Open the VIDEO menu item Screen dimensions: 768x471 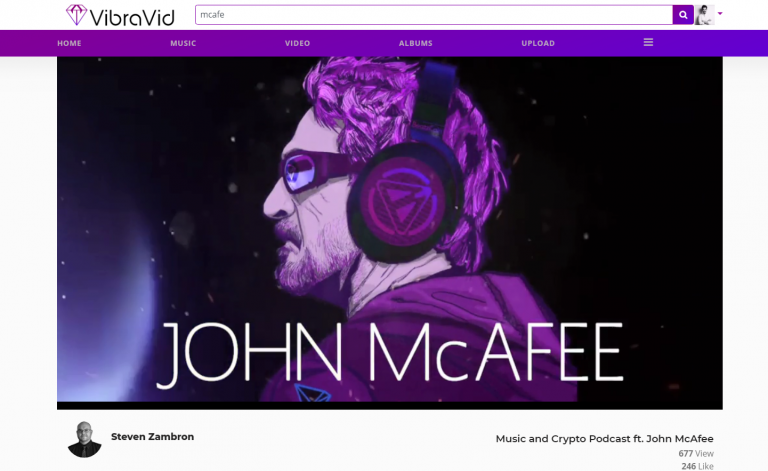pos(297,43)
